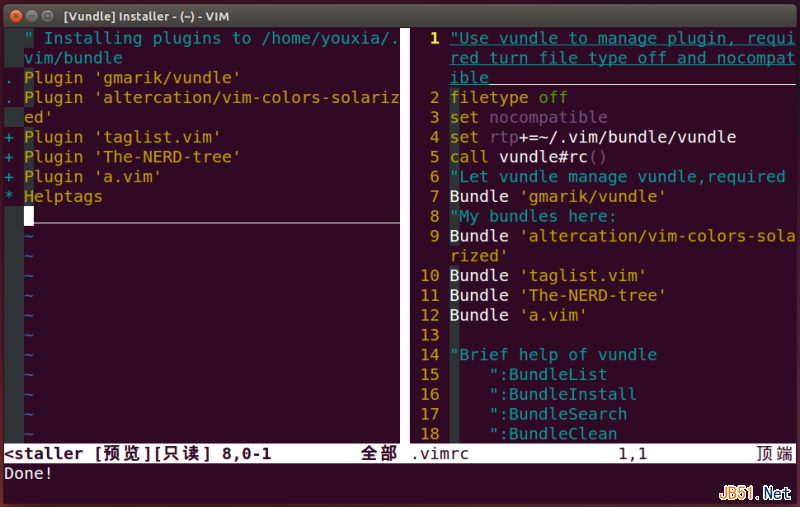
Task: Click comment 'Let vundle manage vundle,required'
Action: pos(618,177)
